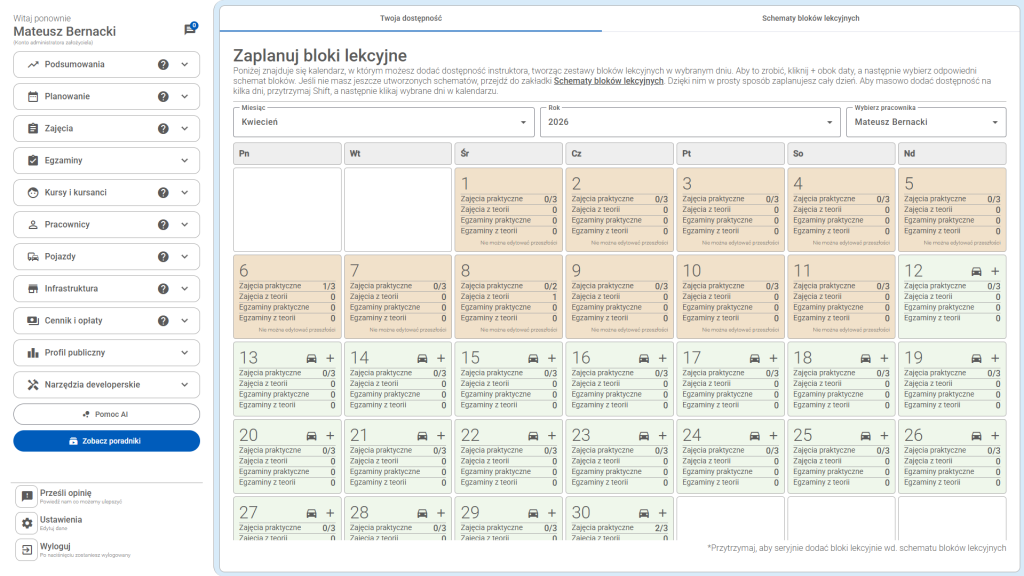This screenshot has height=576, width=1024.
Task: Click the plus icon on day 27
Action: click(330, 512)
